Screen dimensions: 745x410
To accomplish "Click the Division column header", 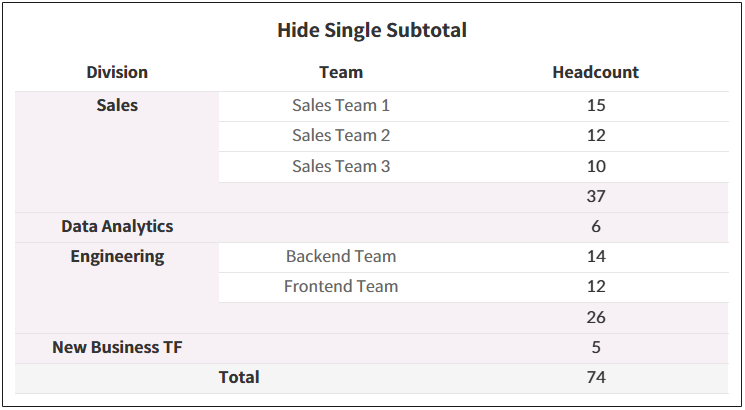I will (x=117, y=72).
